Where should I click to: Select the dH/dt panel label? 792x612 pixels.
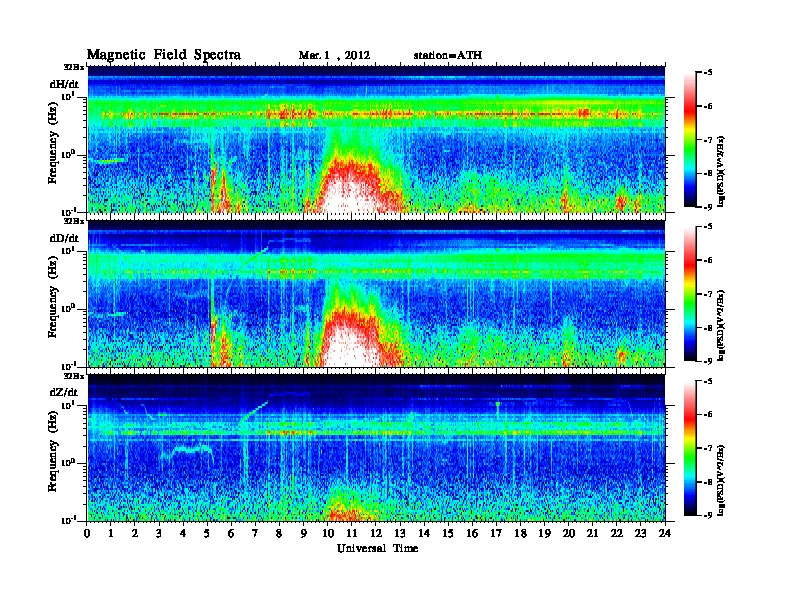[64, 84]
